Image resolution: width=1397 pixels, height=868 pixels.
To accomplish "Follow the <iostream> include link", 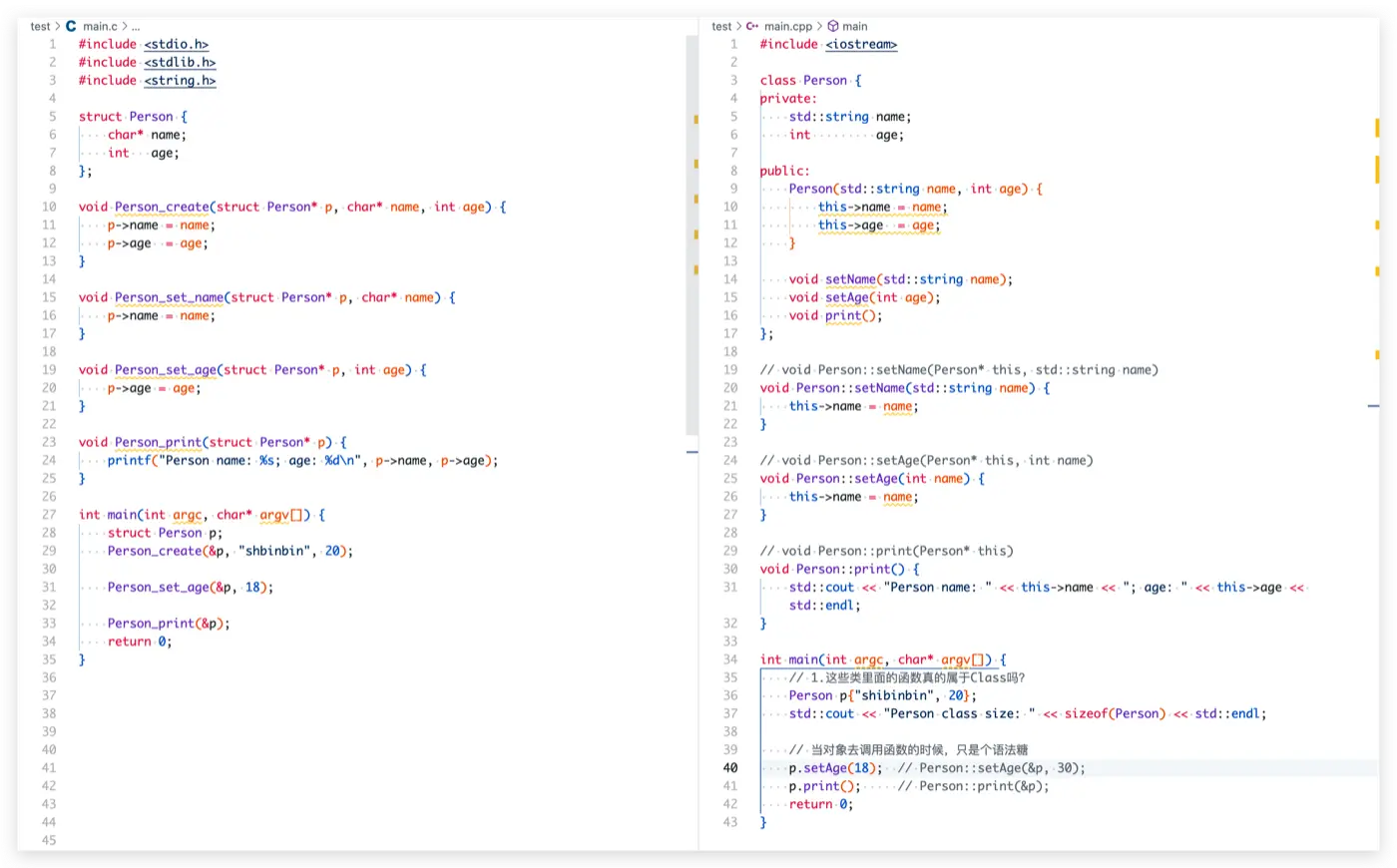I will point(861,44).
